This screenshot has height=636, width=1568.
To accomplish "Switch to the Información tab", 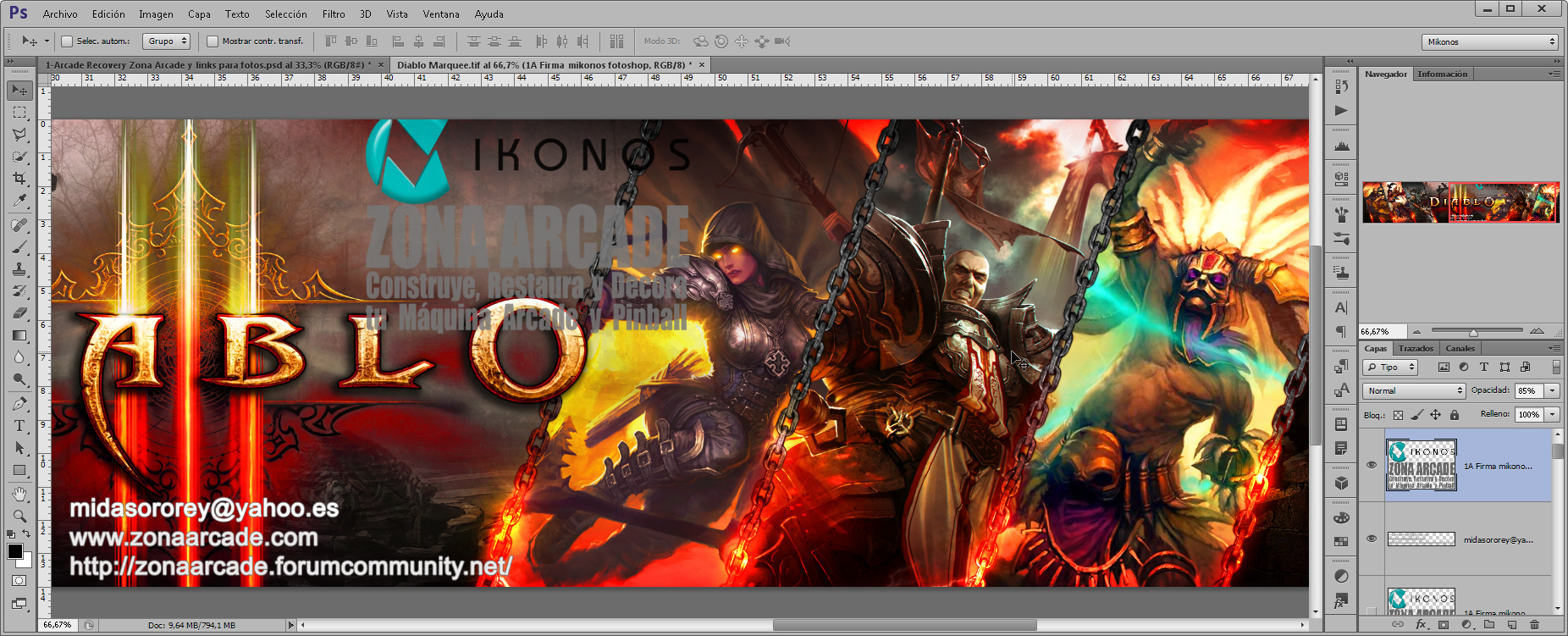I will click(x=1443, y=74).
